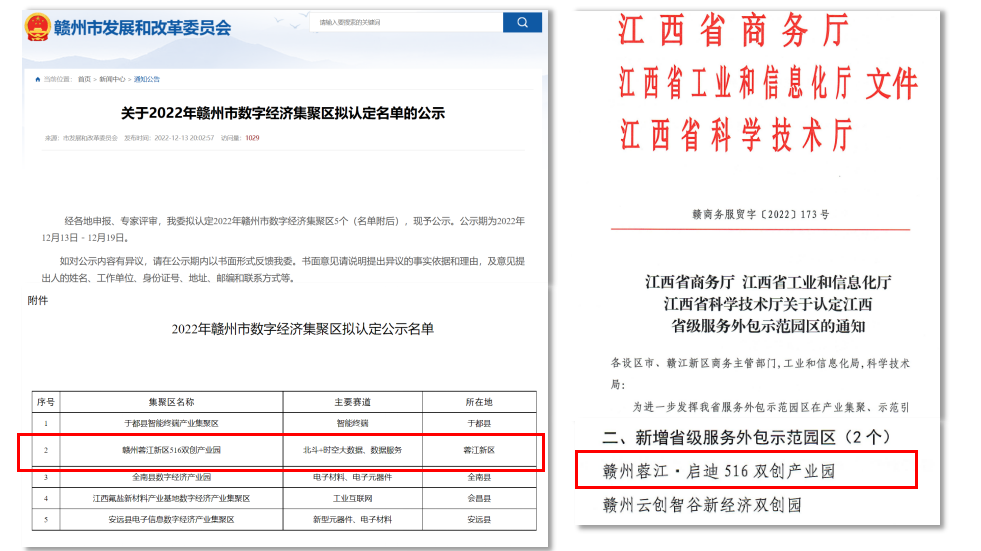Select the 安远县 cell in 所在地 column
This screenshot has height=551, width=981.
pos(479,520)
